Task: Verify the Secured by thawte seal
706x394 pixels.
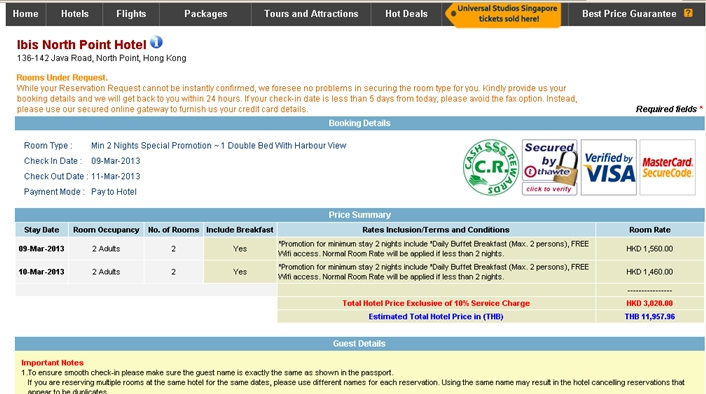Action: point(549,167)
